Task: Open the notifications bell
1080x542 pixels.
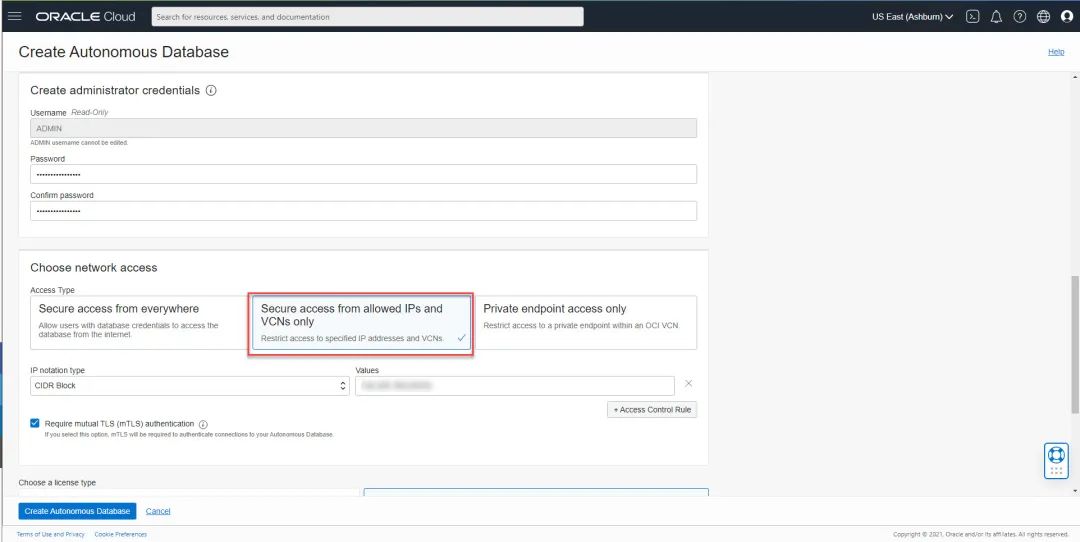Action: tap(996, 17)
